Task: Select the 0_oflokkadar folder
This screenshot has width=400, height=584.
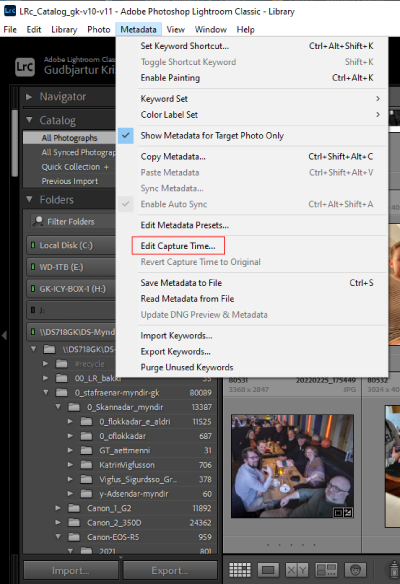Action: point(122,436)
